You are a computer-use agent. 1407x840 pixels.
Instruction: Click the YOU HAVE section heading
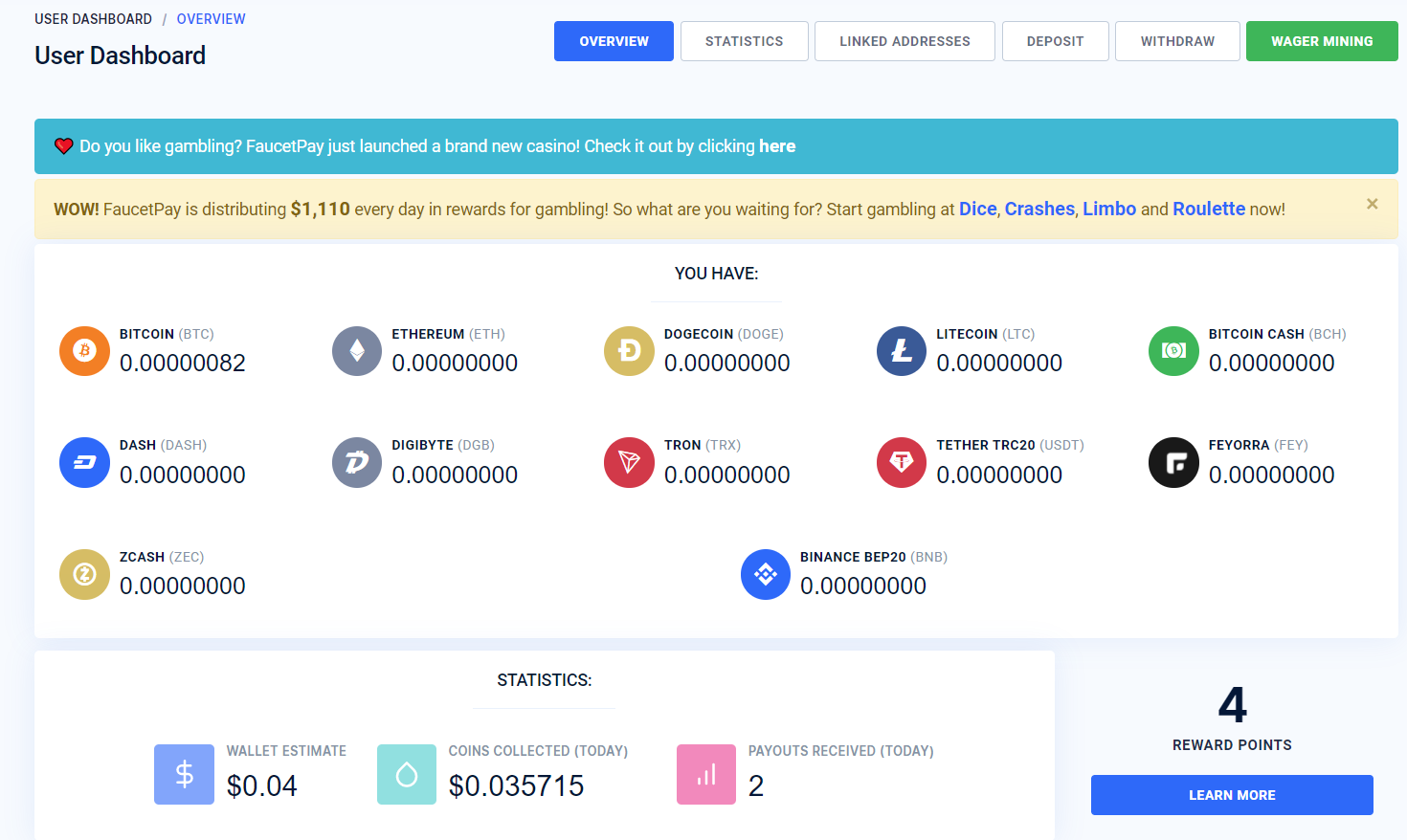coord(716,274)
